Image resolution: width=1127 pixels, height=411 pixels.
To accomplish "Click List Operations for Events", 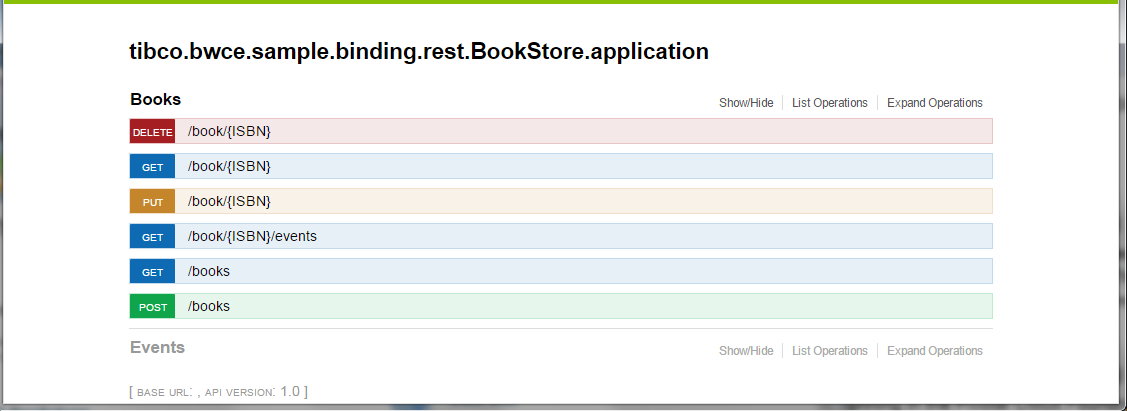I will pyautogui.click(x=829, y=351).
